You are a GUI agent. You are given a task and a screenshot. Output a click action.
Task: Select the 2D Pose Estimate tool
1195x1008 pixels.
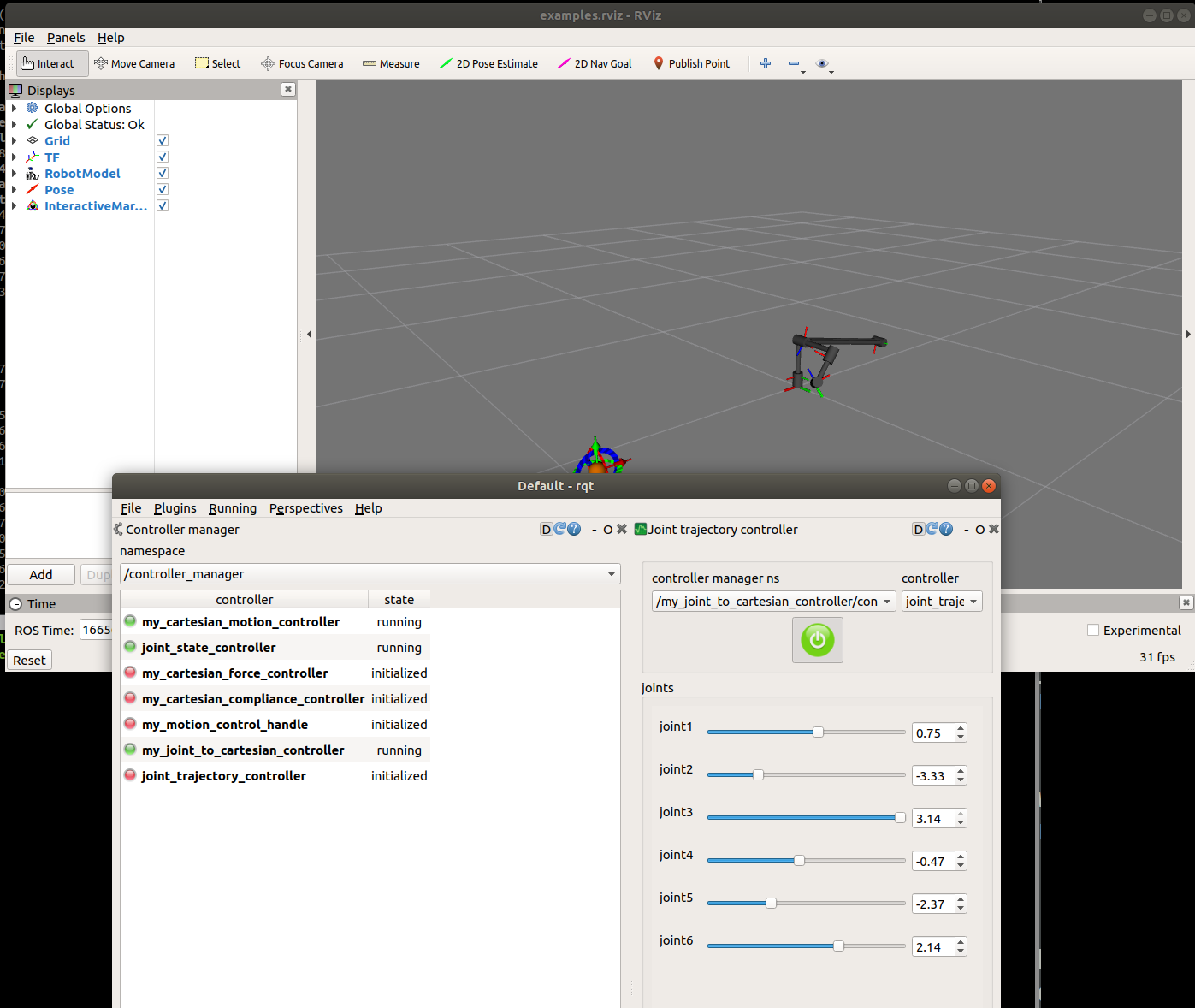[488, 63]
